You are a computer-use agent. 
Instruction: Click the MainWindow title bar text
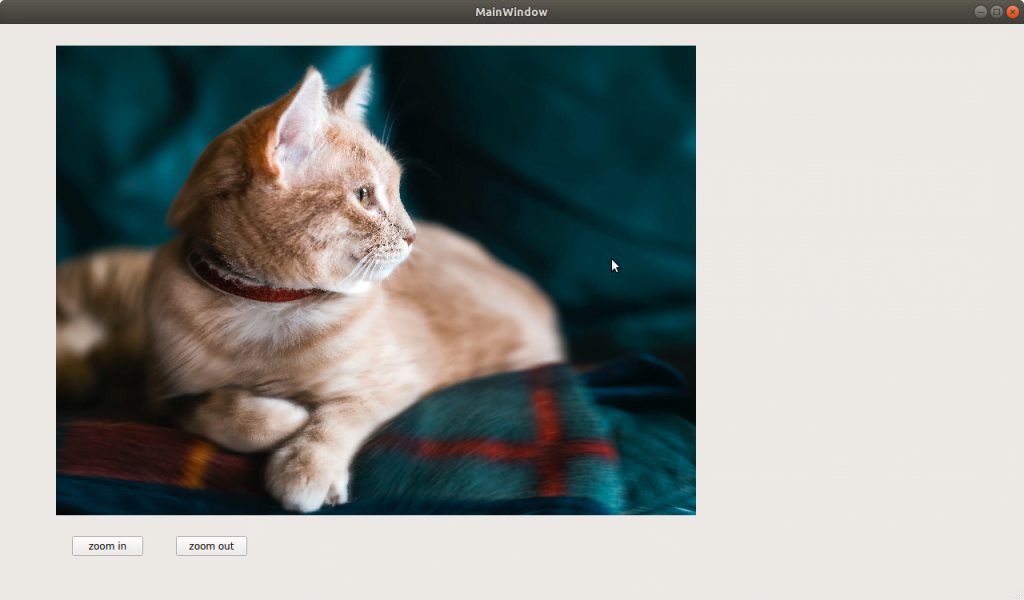(511, 12)
